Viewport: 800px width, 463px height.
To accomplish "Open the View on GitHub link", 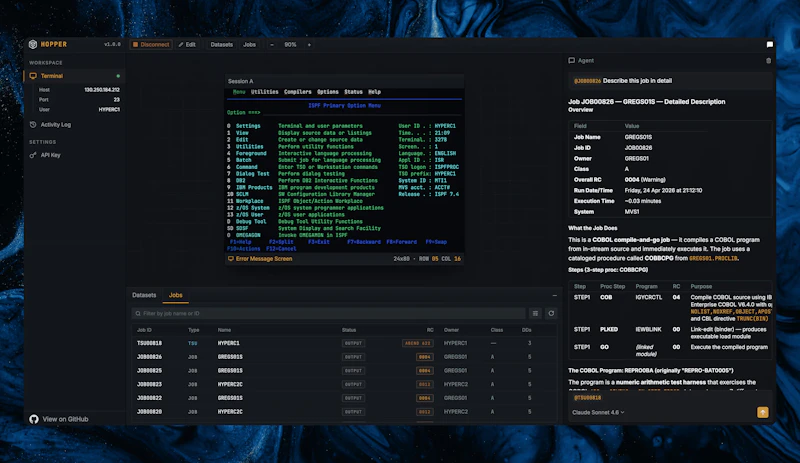I will (65, 419).
